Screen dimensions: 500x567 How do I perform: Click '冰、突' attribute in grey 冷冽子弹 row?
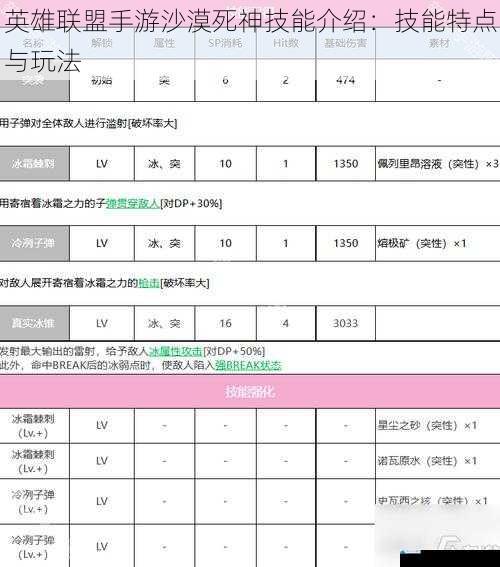(x=164, y=243)
